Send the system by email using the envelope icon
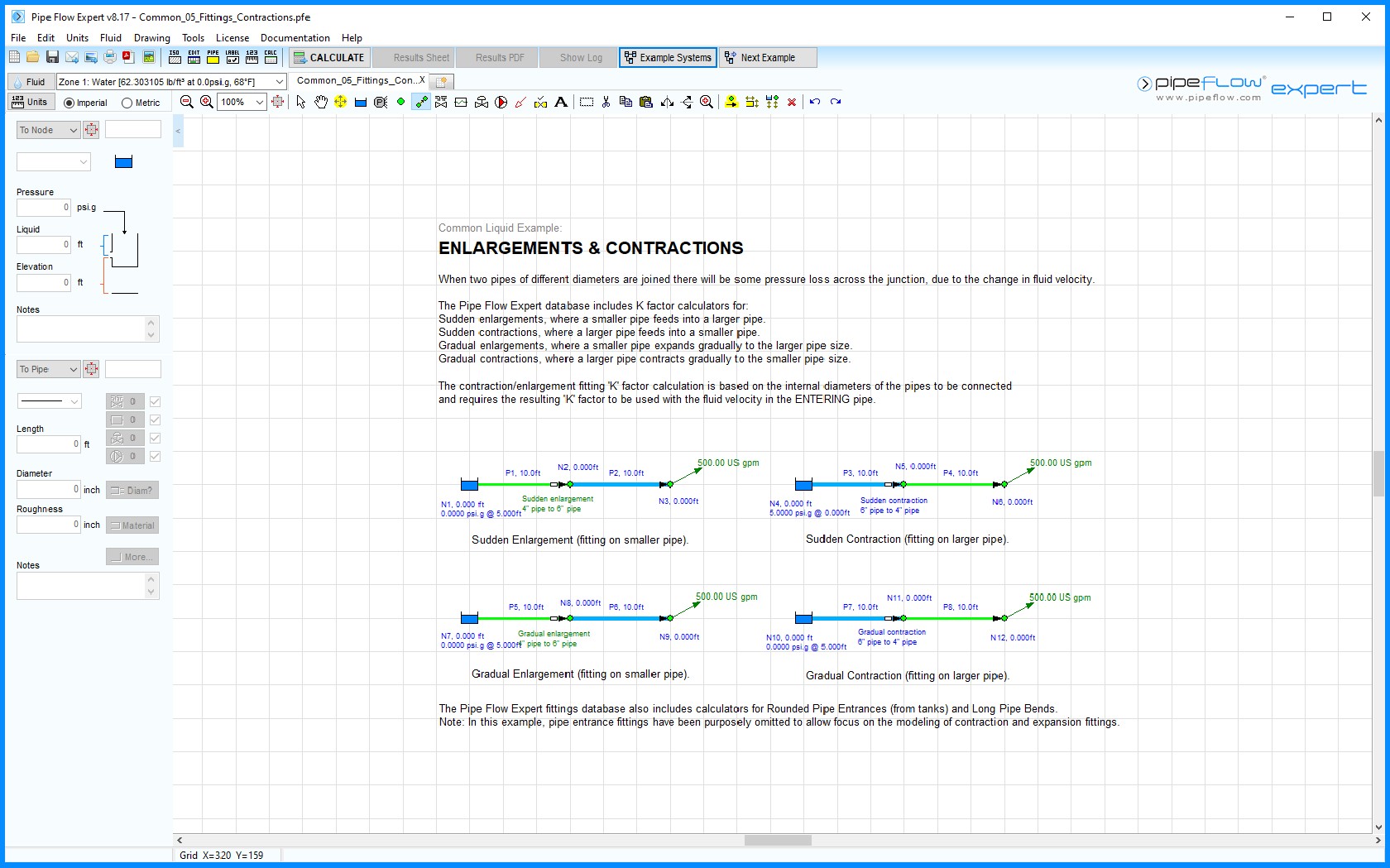 [x=72, y=57]
